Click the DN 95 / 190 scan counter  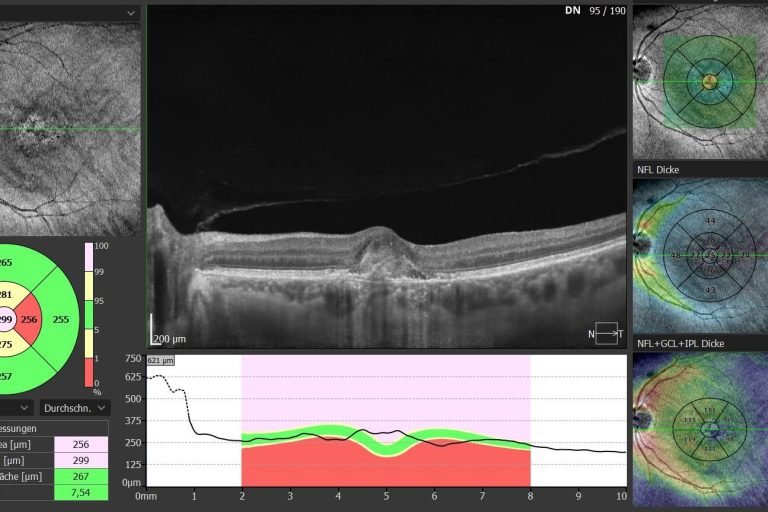pos(595,11)
